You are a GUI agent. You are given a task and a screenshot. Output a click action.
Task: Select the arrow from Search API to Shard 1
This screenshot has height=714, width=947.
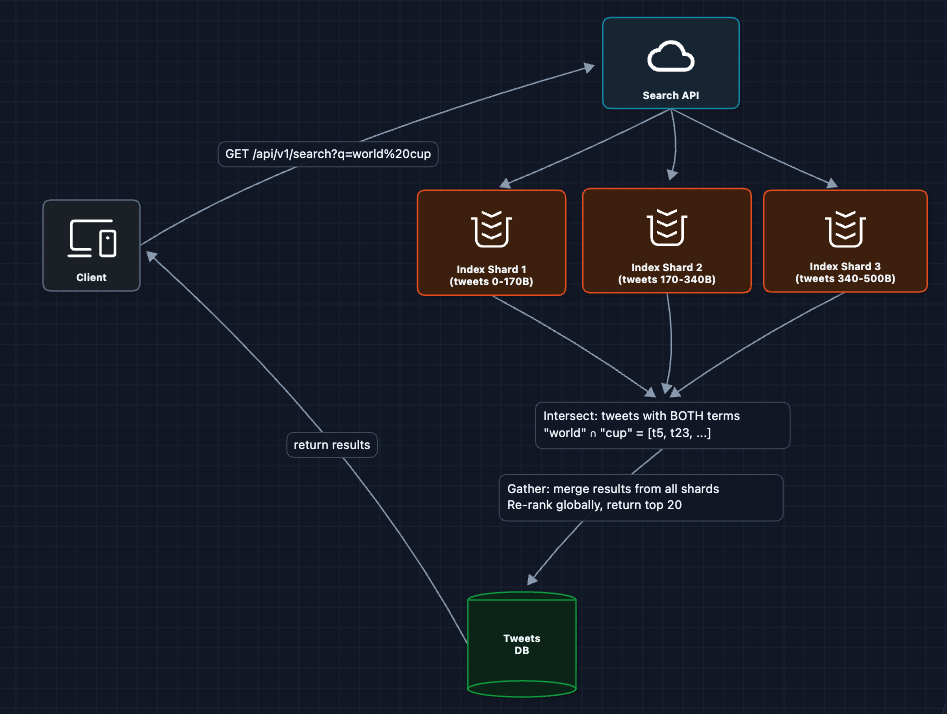click(x=585, y=148)
